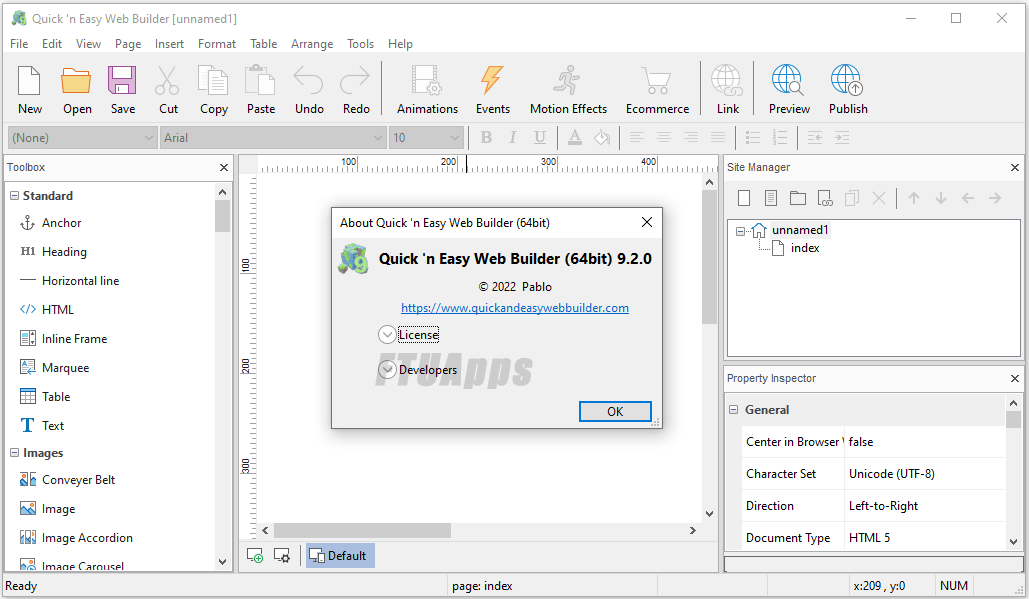Align text left
Viewport: 1029px width, 599px height.
click(x=637, y=137)
